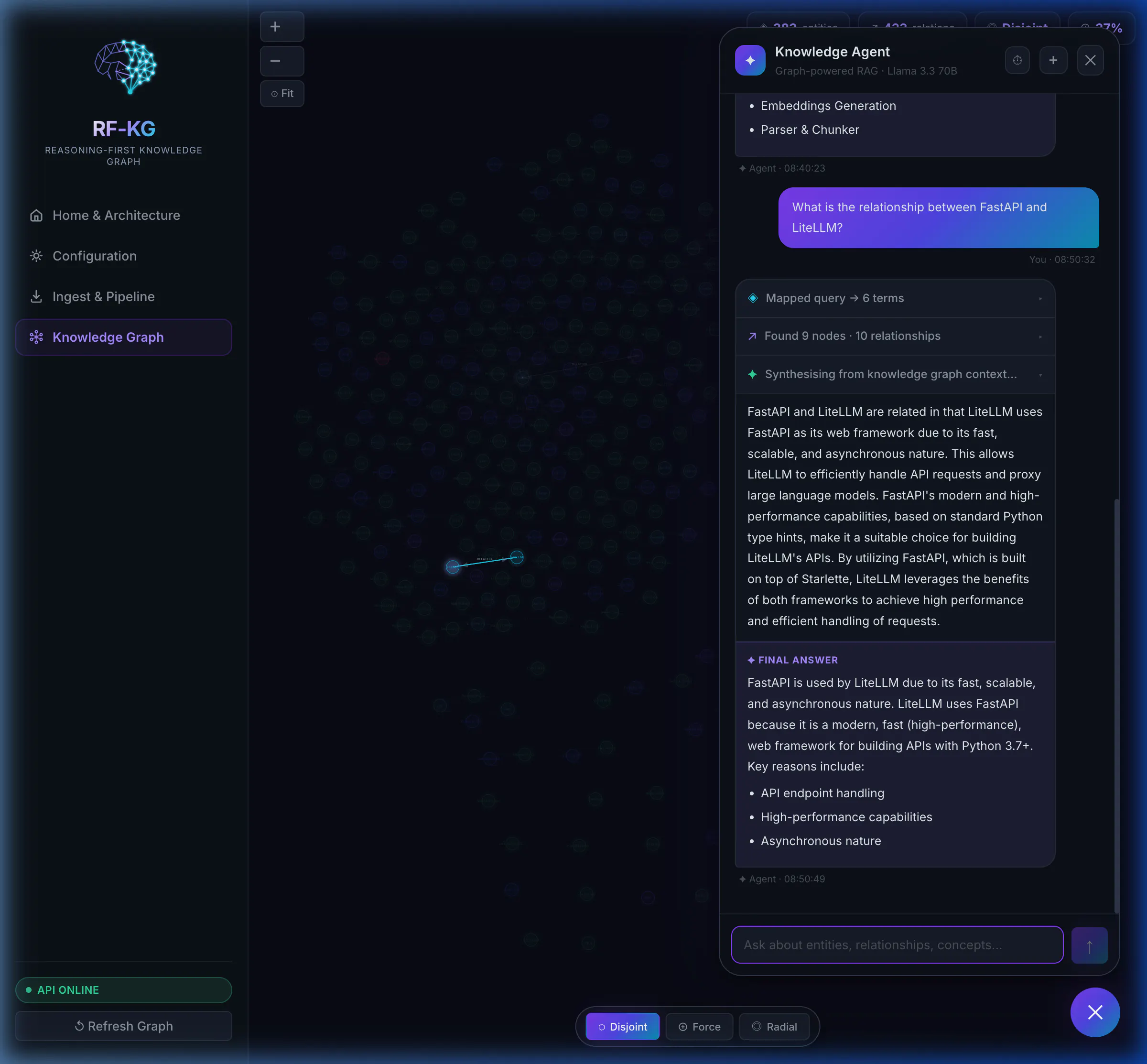The height and width of the screenshot is (1064, 1147).
Task: Click the user question about FastAPI and LiteLLM
Action: click(x=939, y=217)
